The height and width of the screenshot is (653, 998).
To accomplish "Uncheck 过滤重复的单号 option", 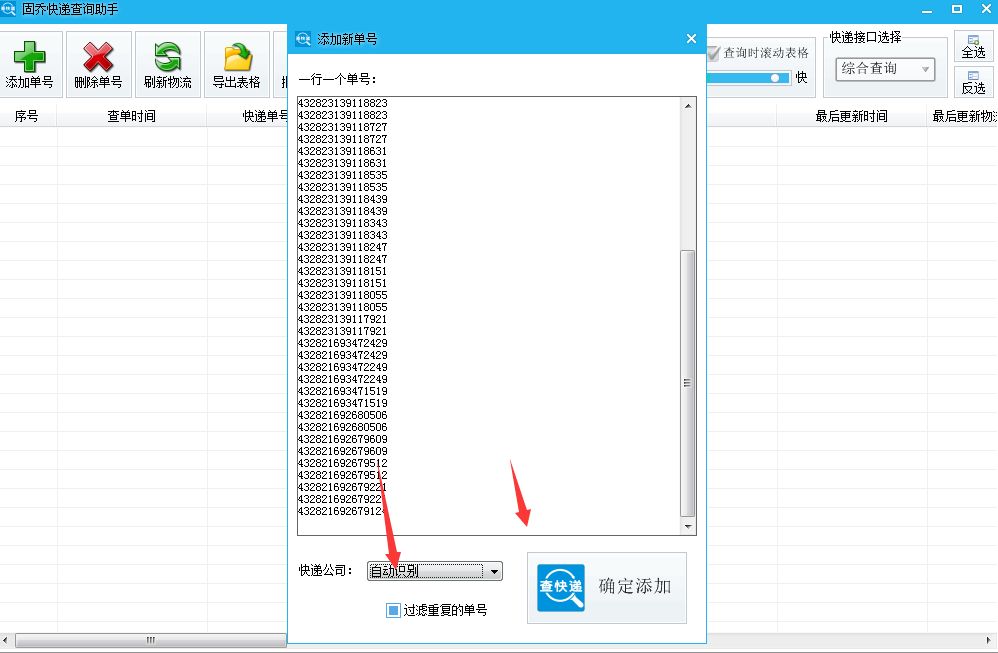I will pyautogui.click(x=392, y=609).
